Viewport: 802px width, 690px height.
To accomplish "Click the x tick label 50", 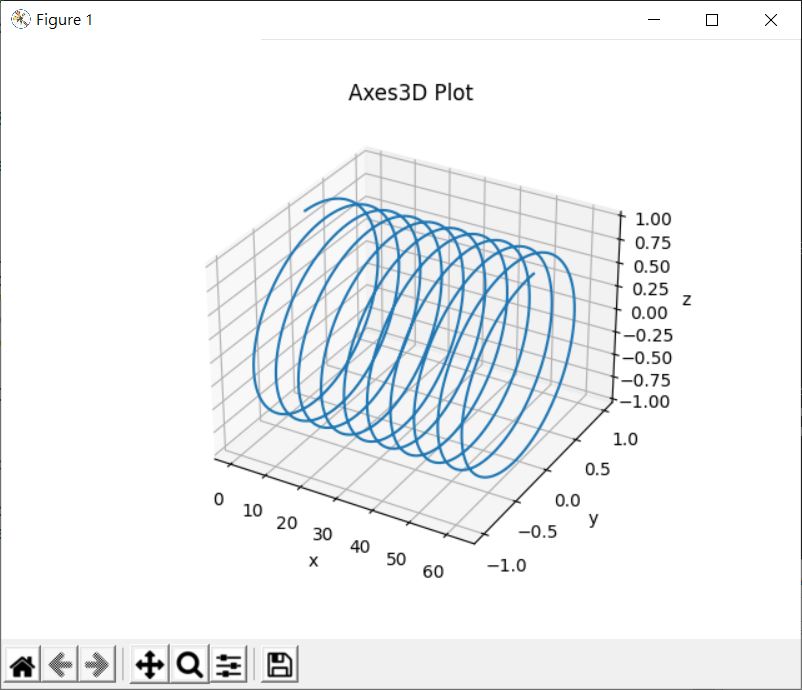I will click(x=396, y=559).
